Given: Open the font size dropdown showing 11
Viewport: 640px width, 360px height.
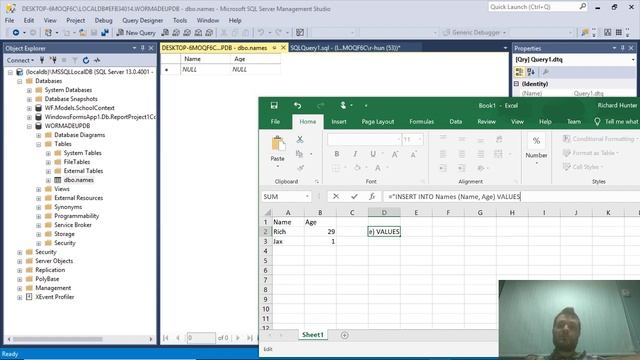Looking at the screenshot, I should click(420, 140).
